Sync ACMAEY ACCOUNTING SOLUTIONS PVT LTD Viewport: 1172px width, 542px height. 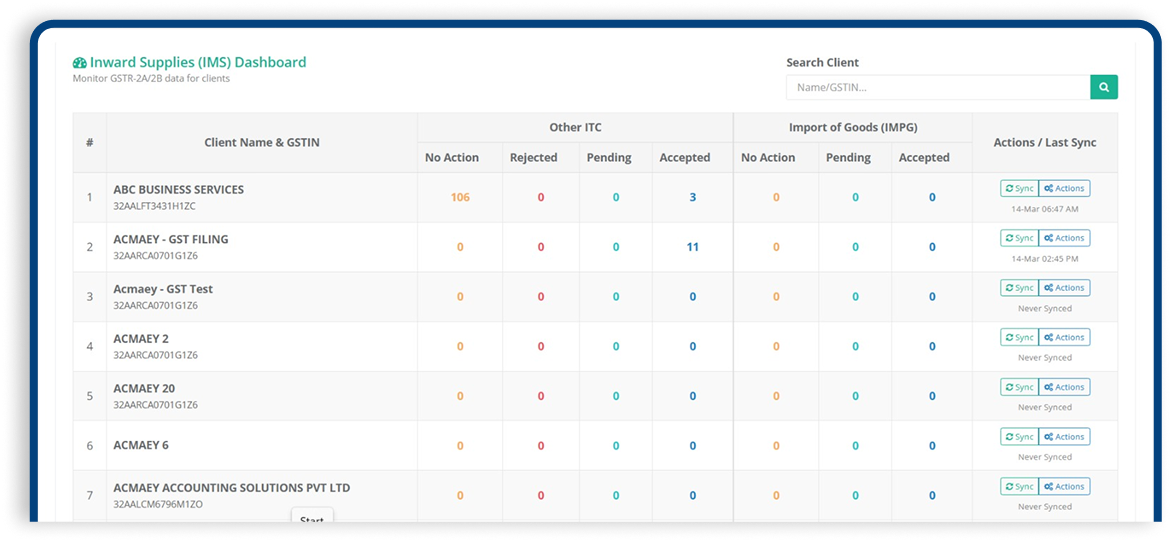(1019, 486)
